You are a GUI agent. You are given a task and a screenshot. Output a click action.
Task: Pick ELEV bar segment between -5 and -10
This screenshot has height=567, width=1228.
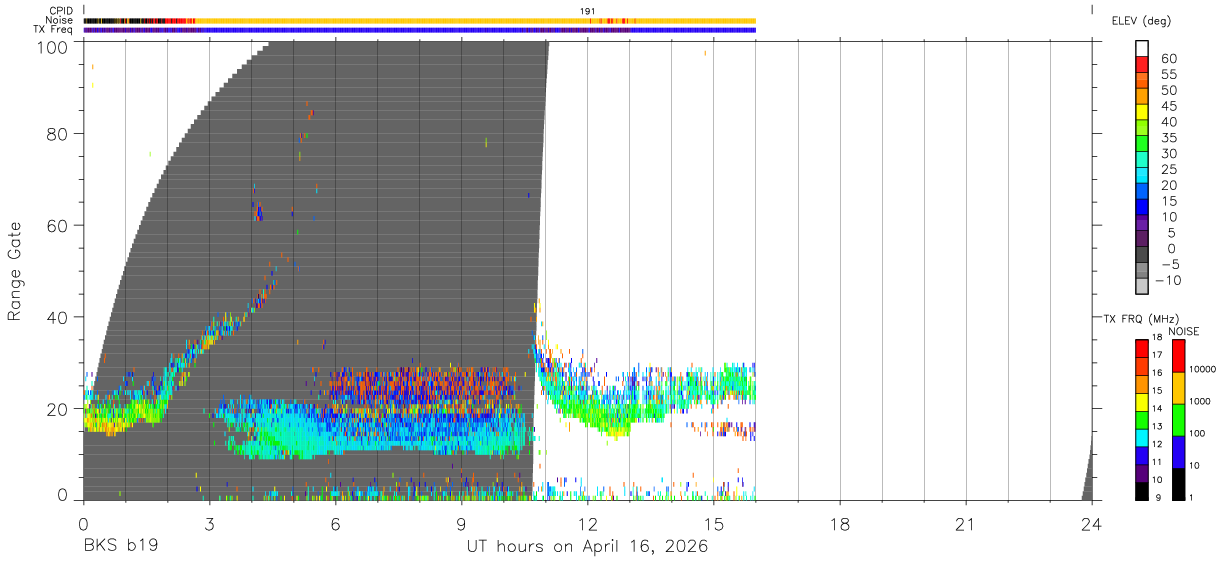coord(1143,272)
